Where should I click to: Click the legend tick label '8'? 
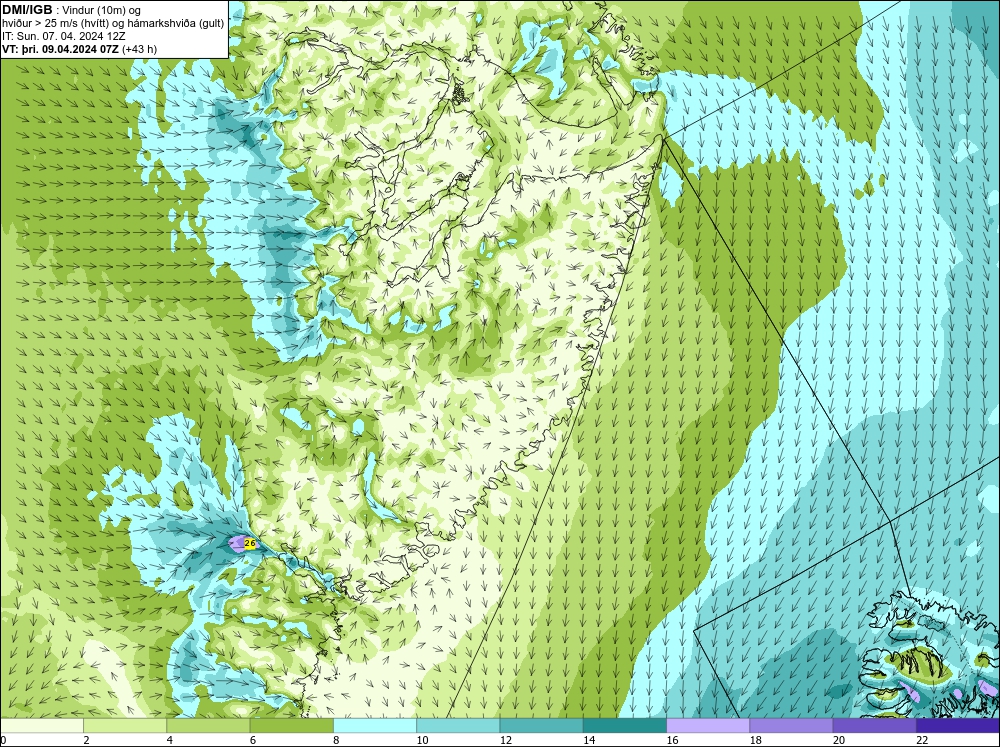337,740
